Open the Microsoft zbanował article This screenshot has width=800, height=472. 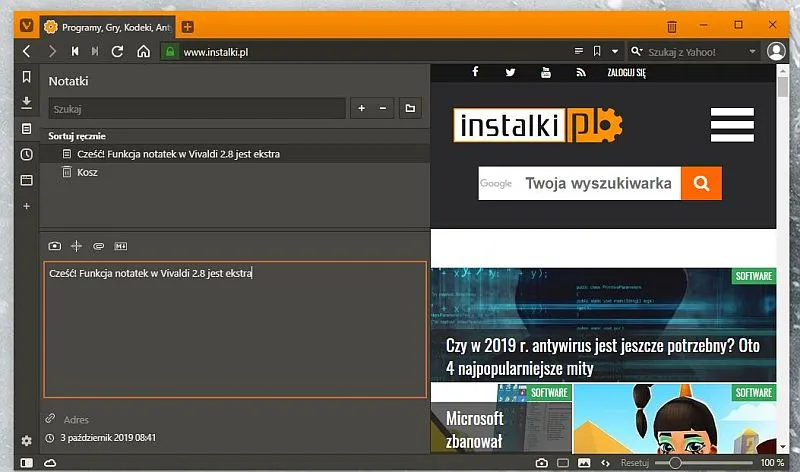click(501, 418)
